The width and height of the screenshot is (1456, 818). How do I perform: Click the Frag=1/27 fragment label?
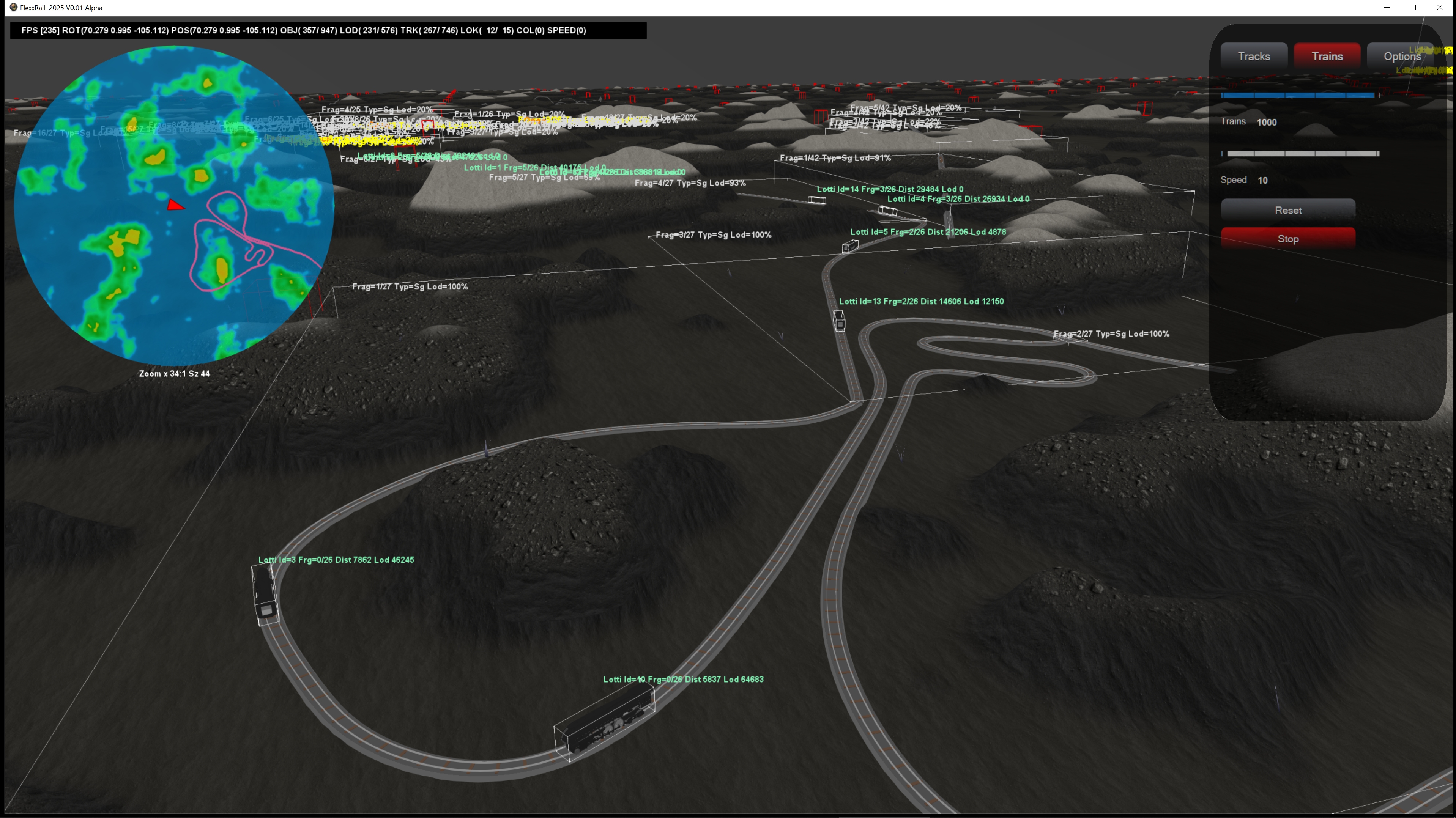pos(410,286)
